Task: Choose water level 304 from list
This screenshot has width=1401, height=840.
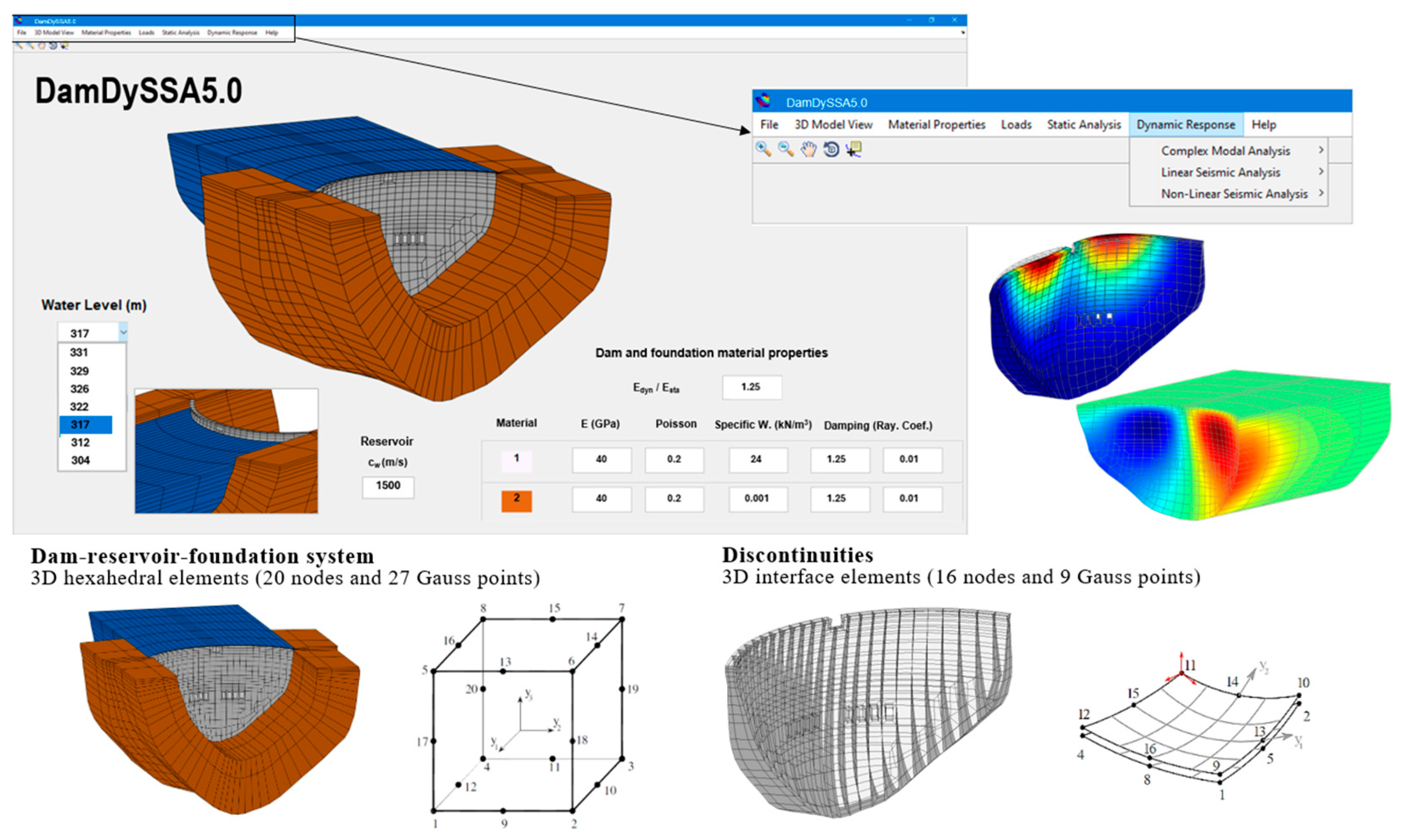Action: click(x=80, y=460)
